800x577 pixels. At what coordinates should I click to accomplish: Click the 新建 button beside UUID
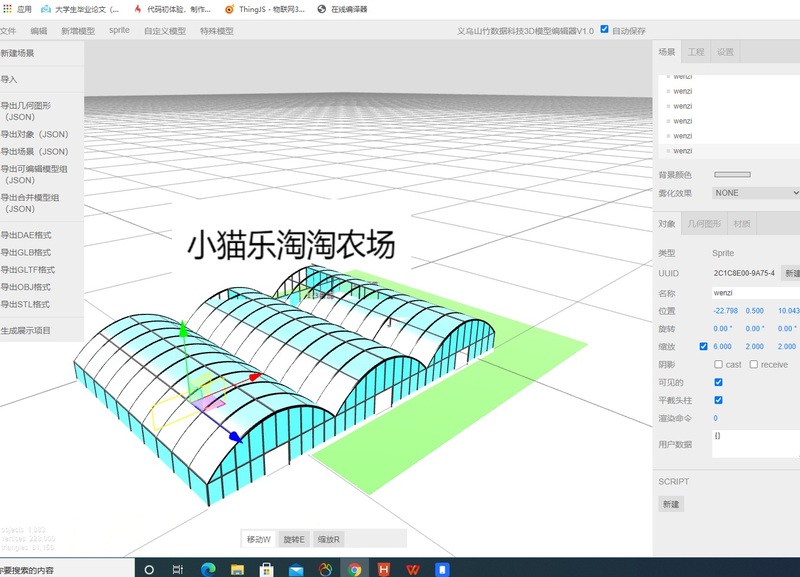pyautogui.click(x=791, y=273)
